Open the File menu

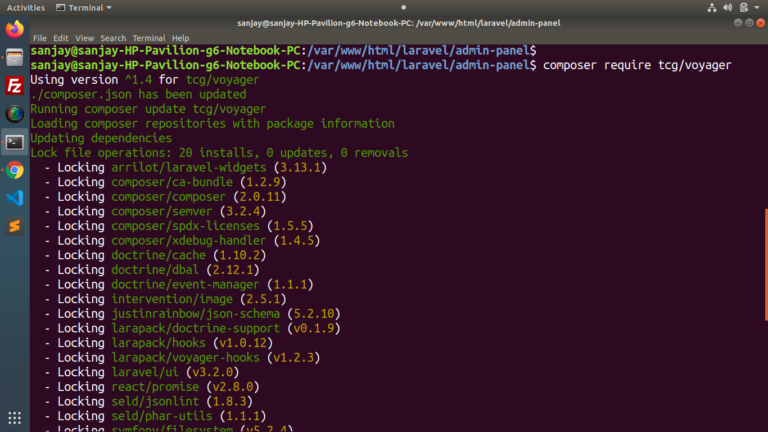(x=40, y=38)
